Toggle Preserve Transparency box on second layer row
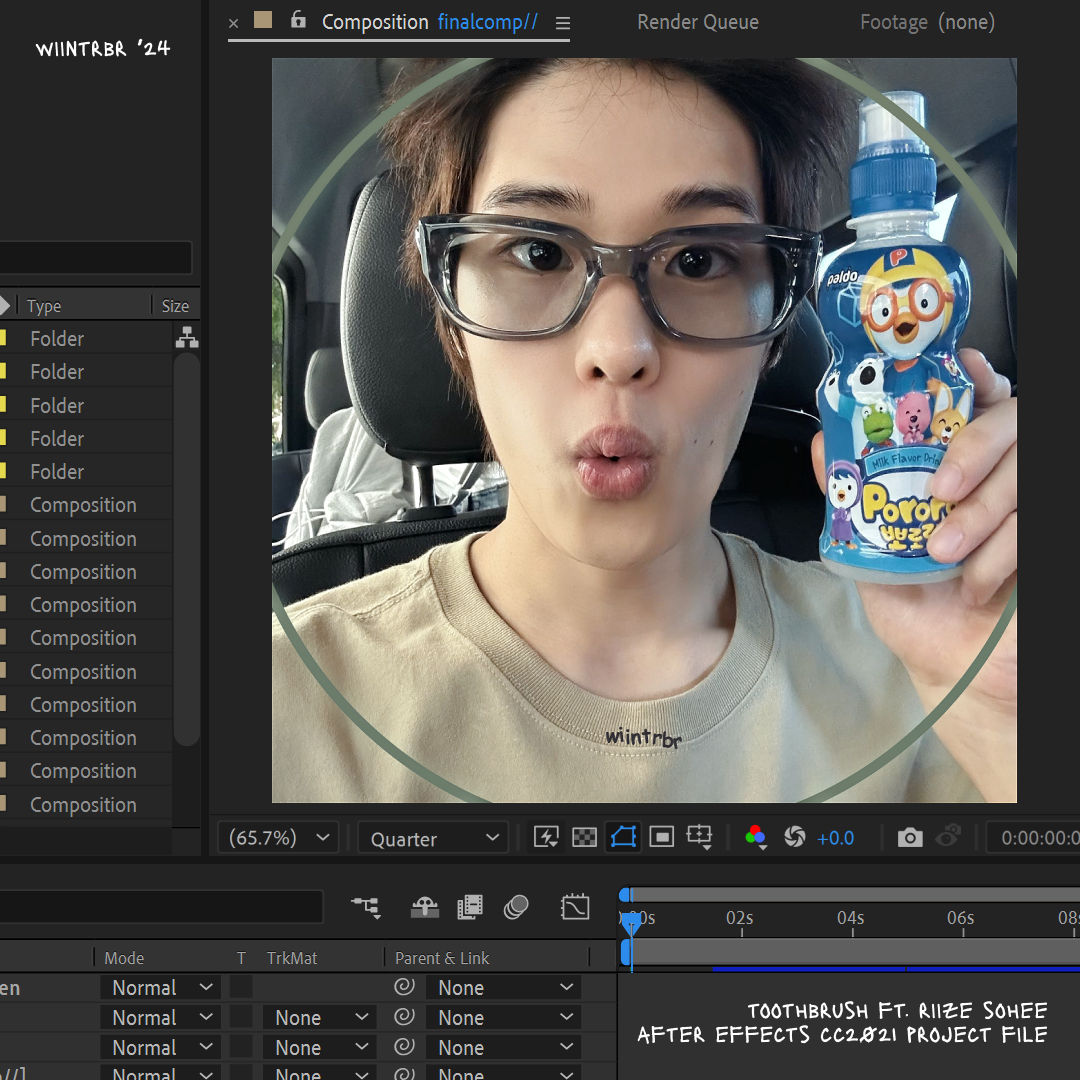The image size is (1080, 1080). pyautogui.click(x=241, y=1017)
